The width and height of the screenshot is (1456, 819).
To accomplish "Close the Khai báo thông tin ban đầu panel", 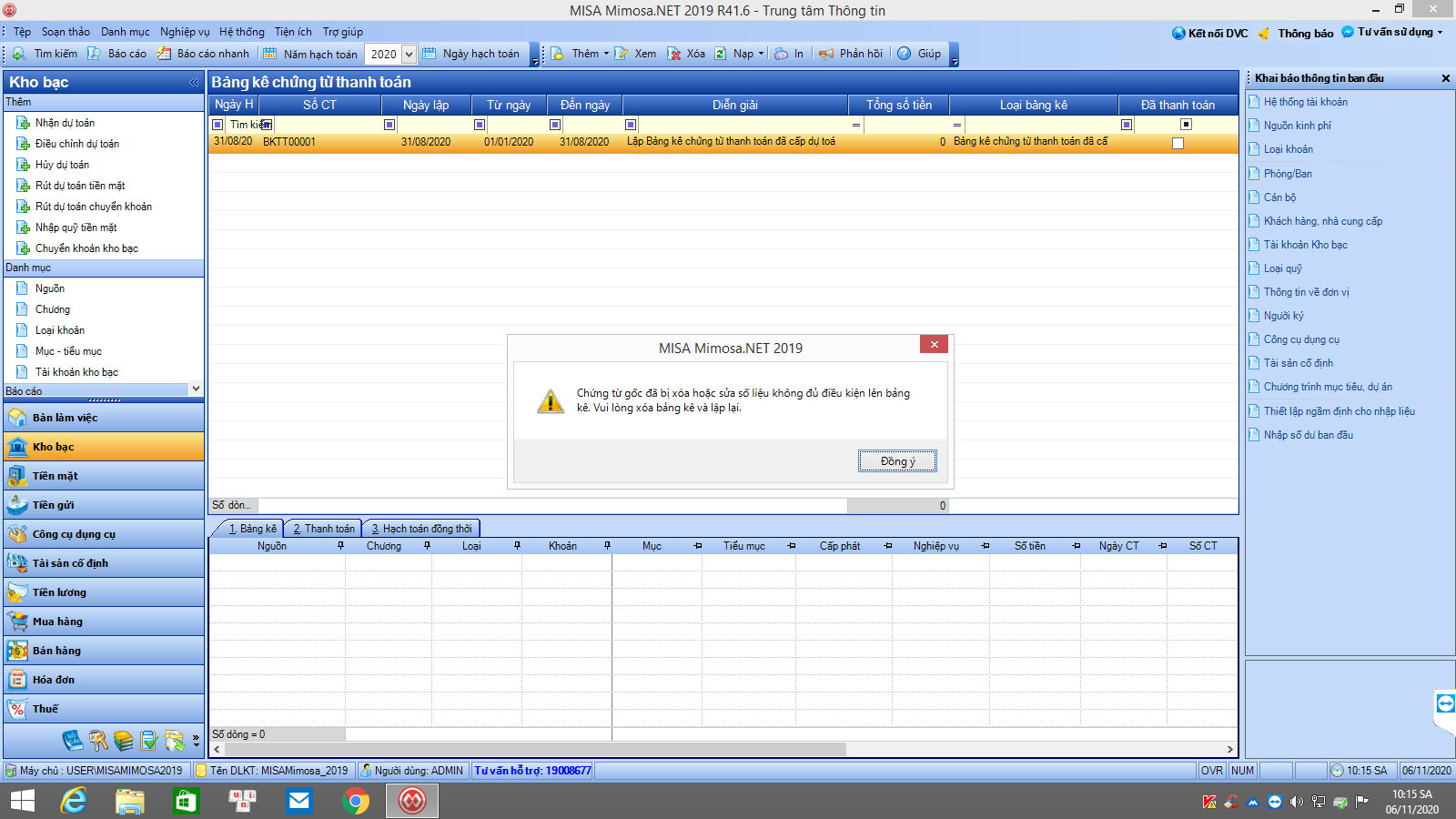I will pyautogui.click(x=1445, y=78).
